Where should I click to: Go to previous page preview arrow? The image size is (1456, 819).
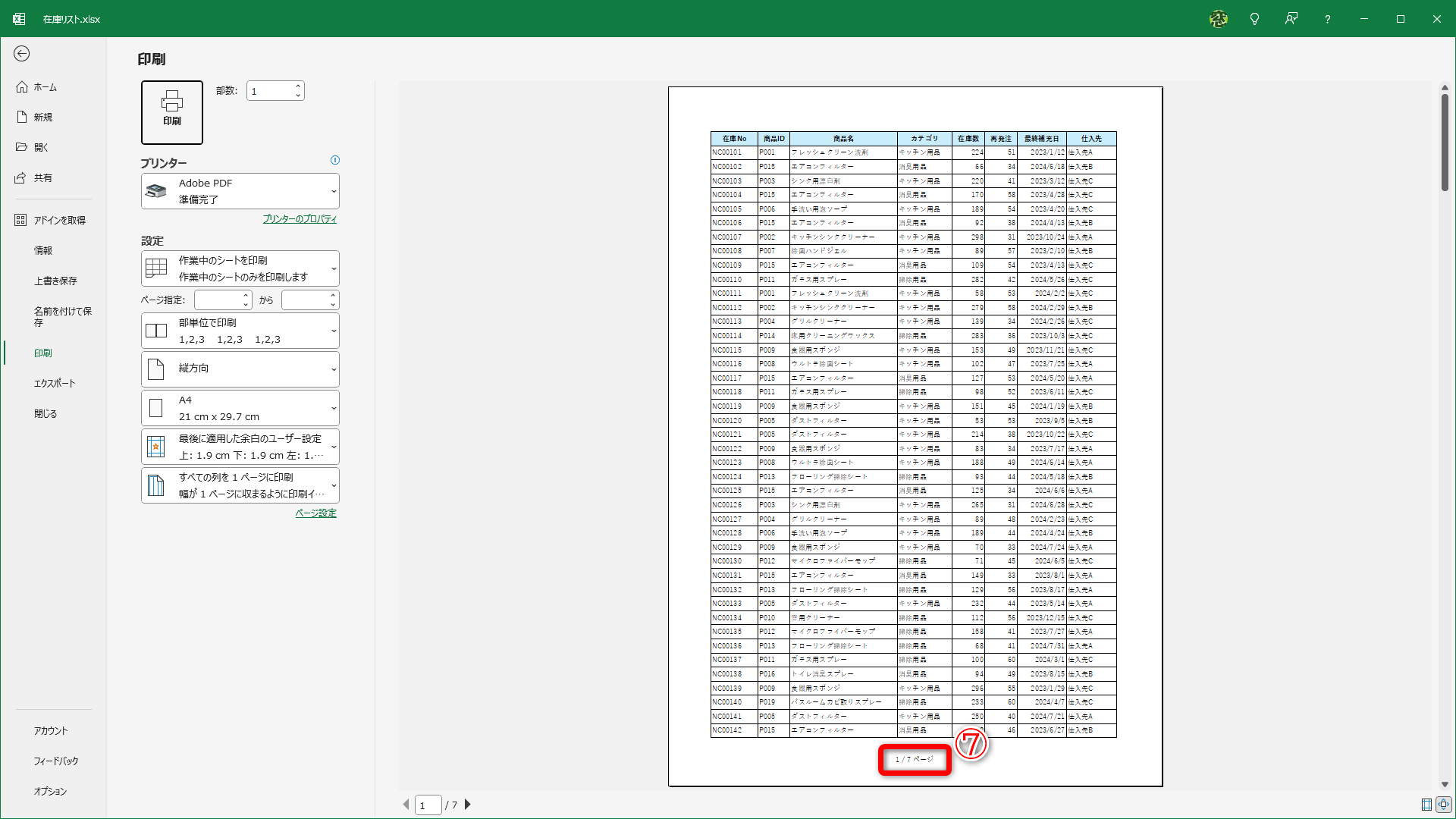tap(406, 805)
